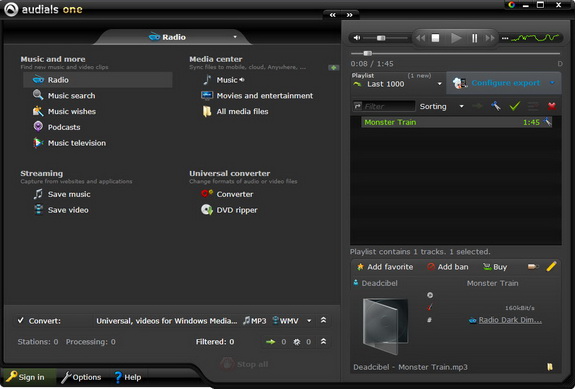Expand the Stations status panel

point(323,341)
